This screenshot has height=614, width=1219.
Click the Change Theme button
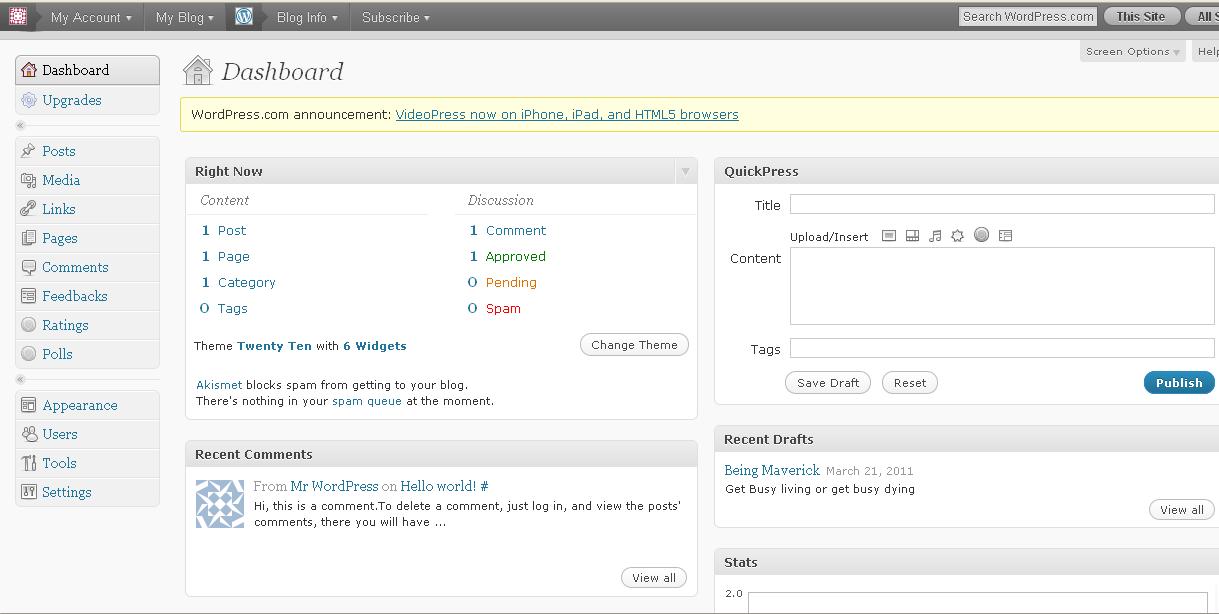point(634,345)
